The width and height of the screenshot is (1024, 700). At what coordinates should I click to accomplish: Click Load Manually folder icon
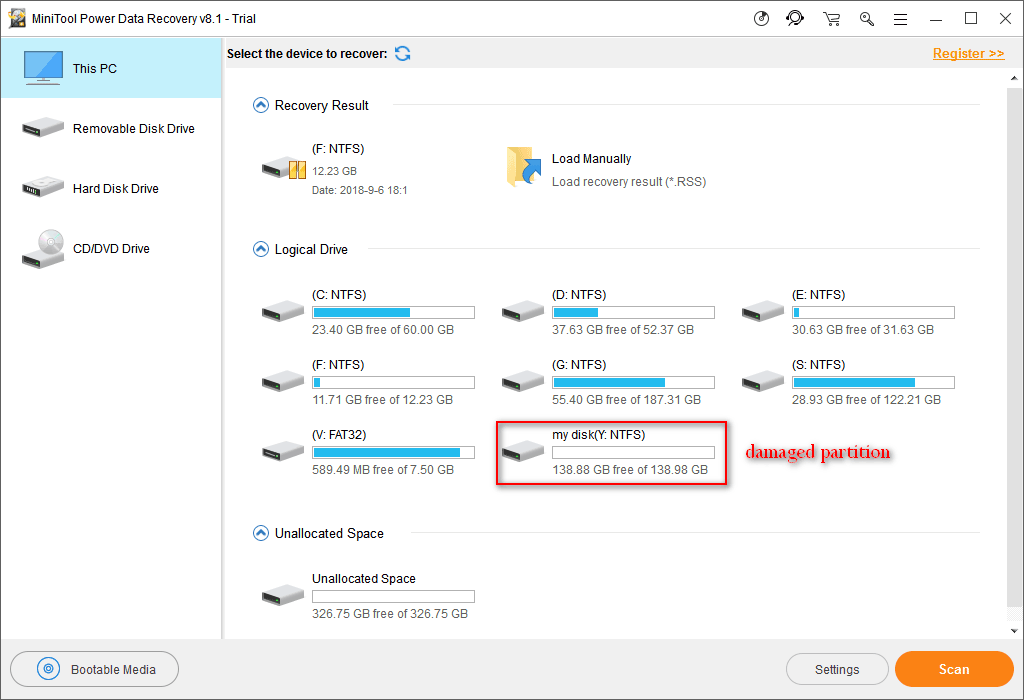click(523, 167)
